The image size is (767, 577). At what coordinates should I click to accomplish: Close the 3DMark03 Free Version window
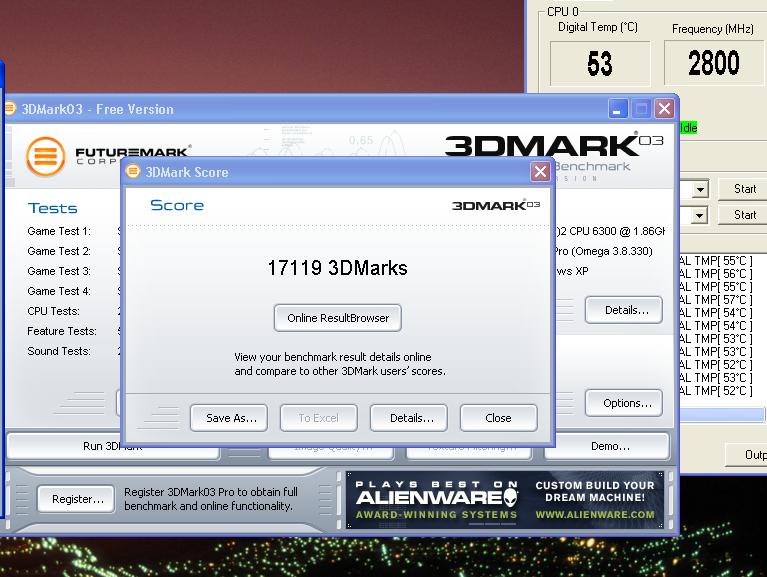click(x=664, y=109)
